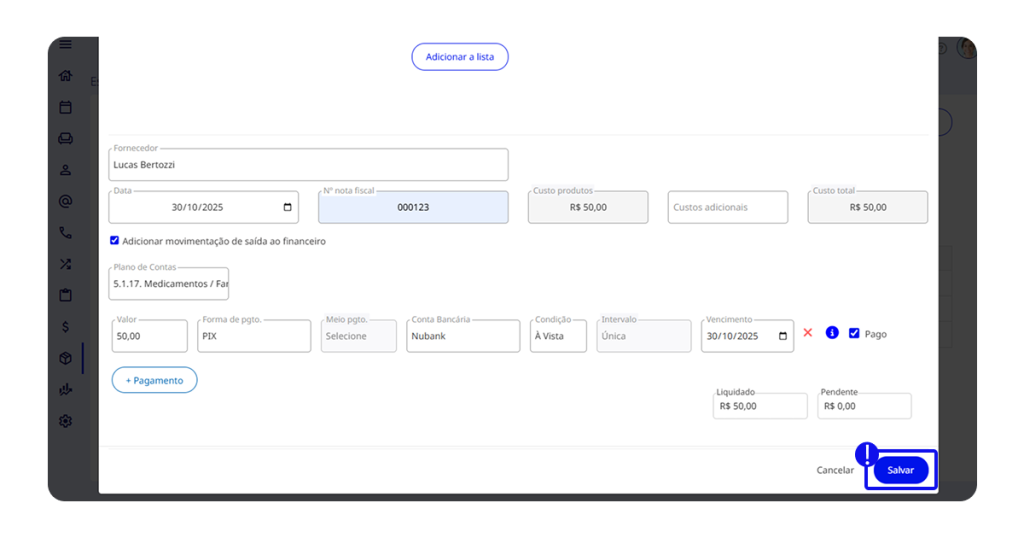This screenshot has height=538, width=1024.
Task: Open the settings gear in the sidebar
Action: click(x=66, y=421)
